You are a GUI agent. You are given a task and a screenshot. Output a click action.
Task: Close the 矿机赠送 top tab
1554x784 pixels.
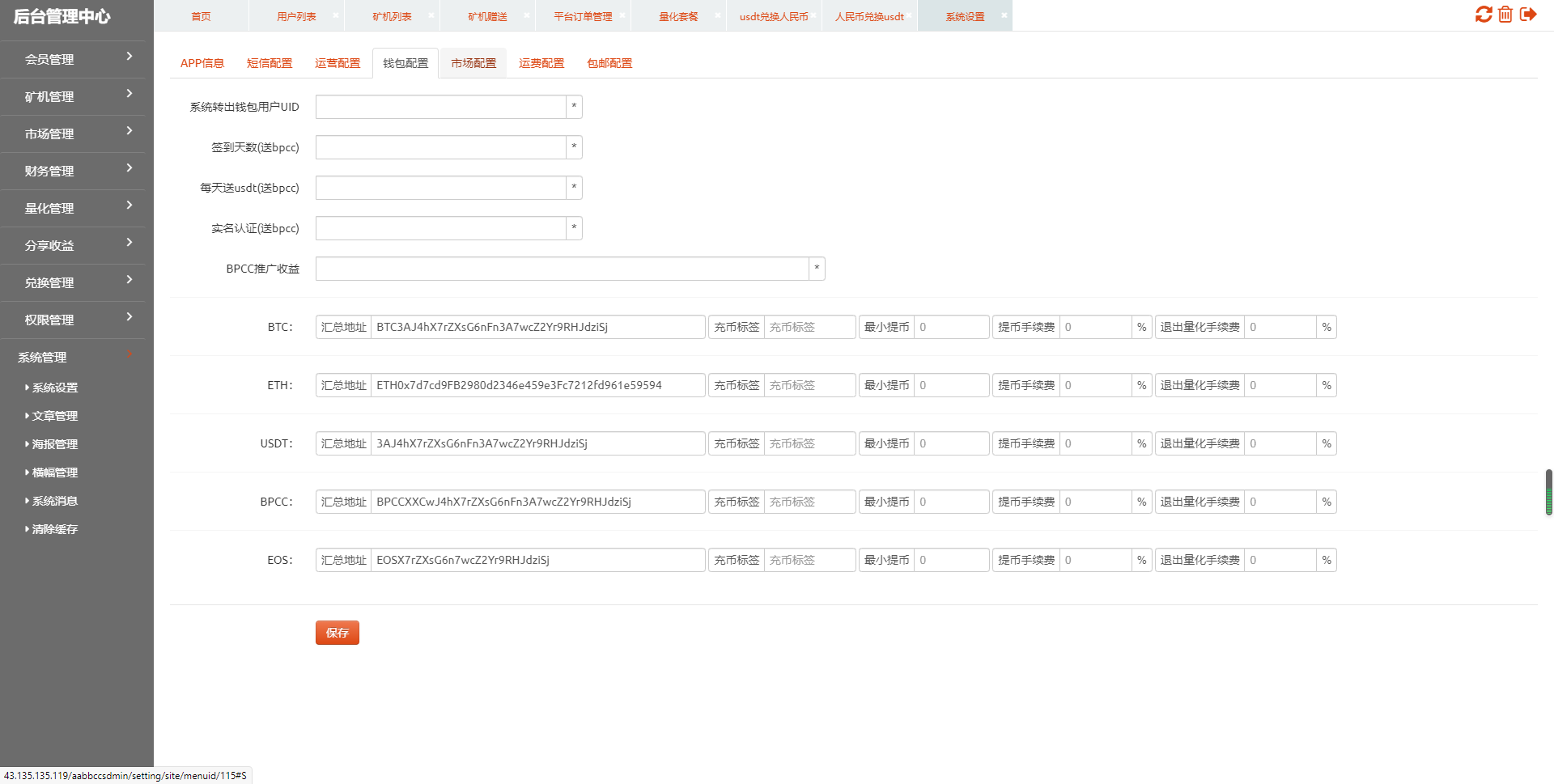pyautogui.click(x=526, y=15)
